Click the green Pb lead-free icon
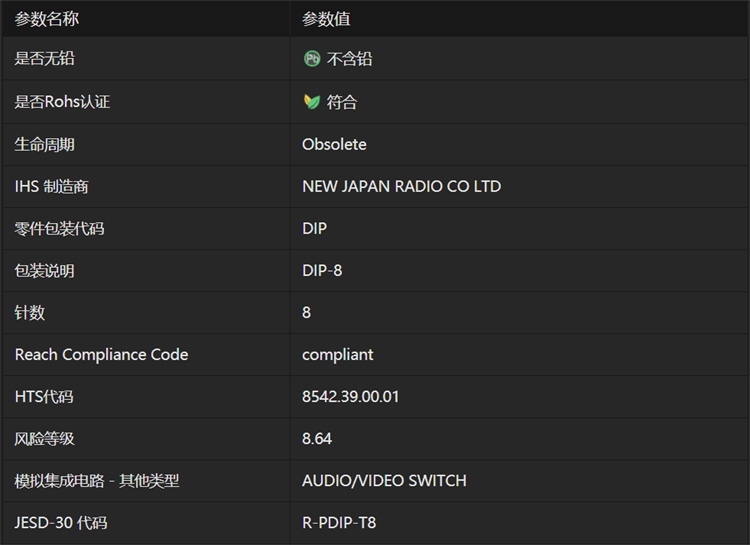Screen dimensions: 750x545 click(312, 59)
